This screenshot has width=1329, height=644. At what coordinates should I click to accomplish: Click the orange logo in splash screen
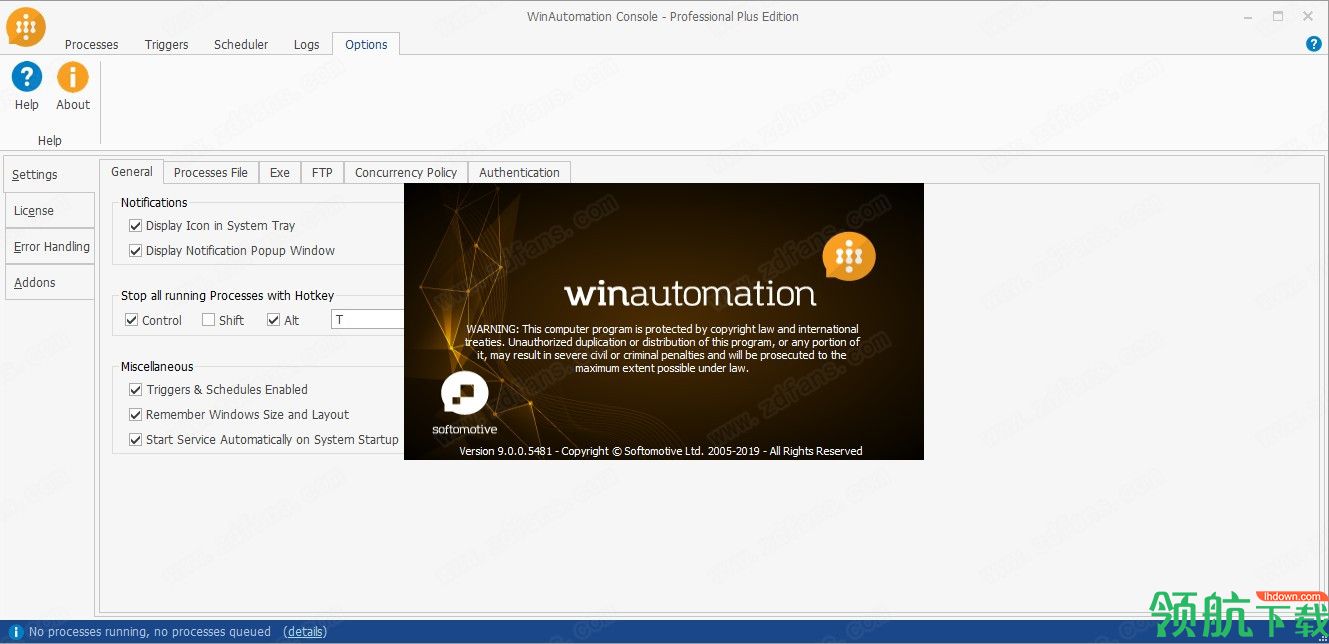pyautogui.click(x=849, y=258)
